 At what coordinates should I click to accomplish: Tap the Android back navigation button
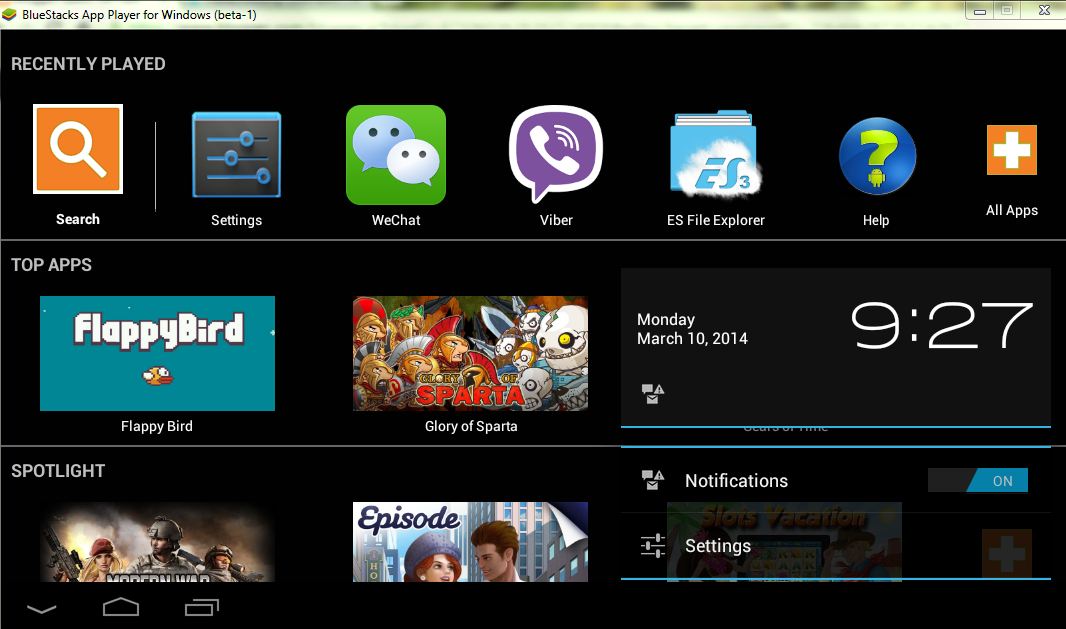click(41, 609)
